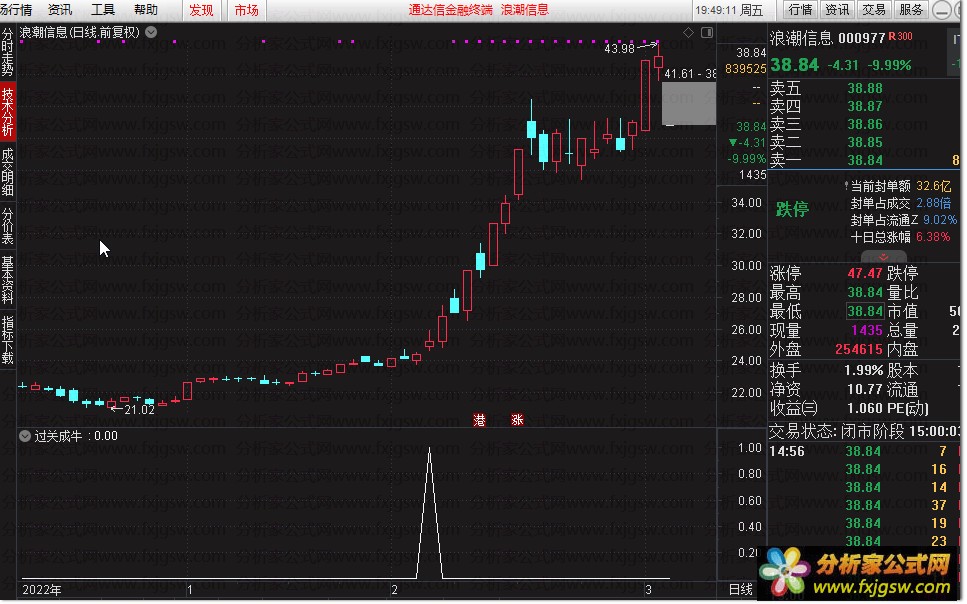The width and height of the screenshot is (967, 604).
Task: Click the large green last price 38.84
Action: click(x=794, y=65)
